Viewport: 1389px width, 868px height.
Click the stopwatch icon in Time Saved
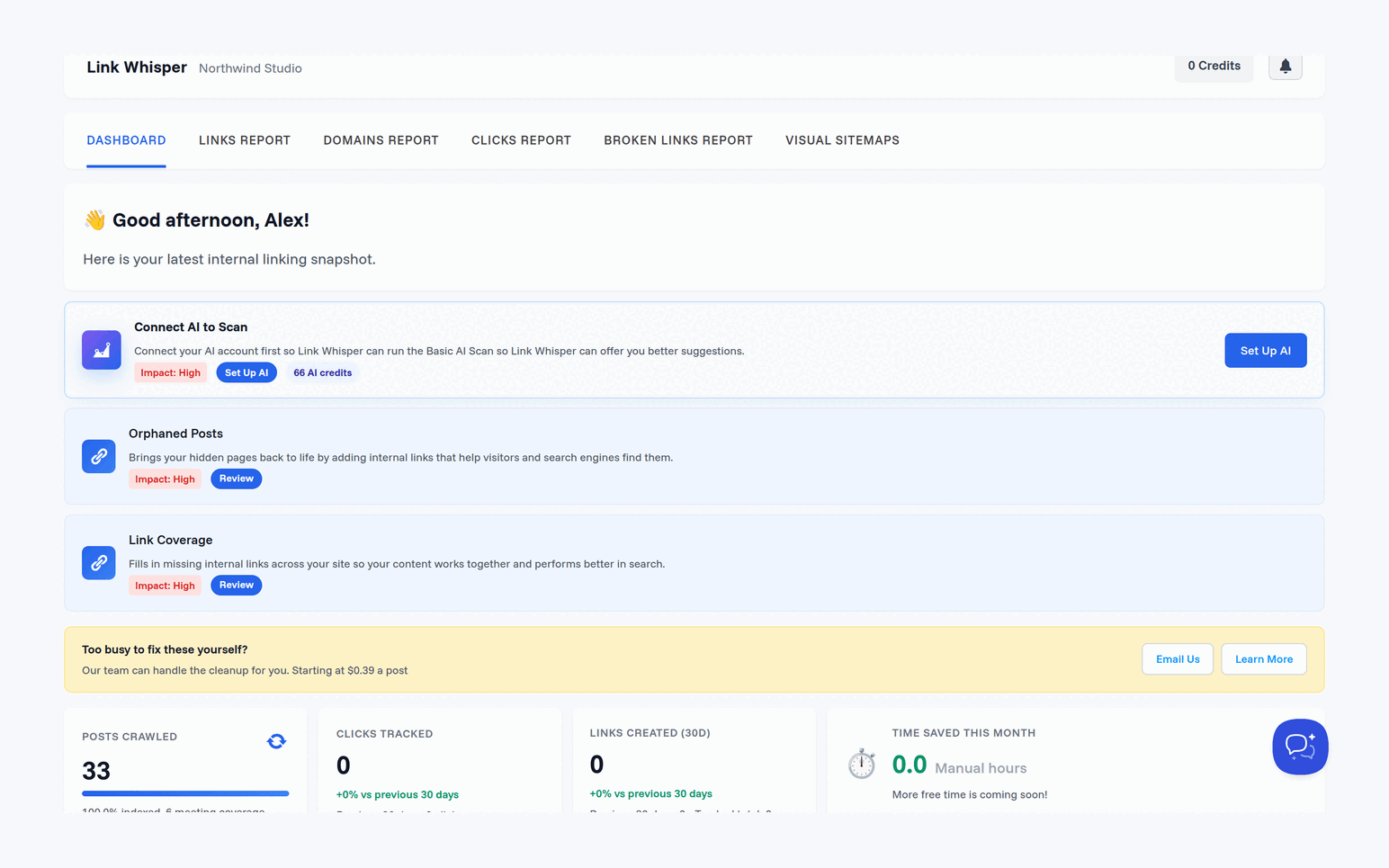click(862, 764)
